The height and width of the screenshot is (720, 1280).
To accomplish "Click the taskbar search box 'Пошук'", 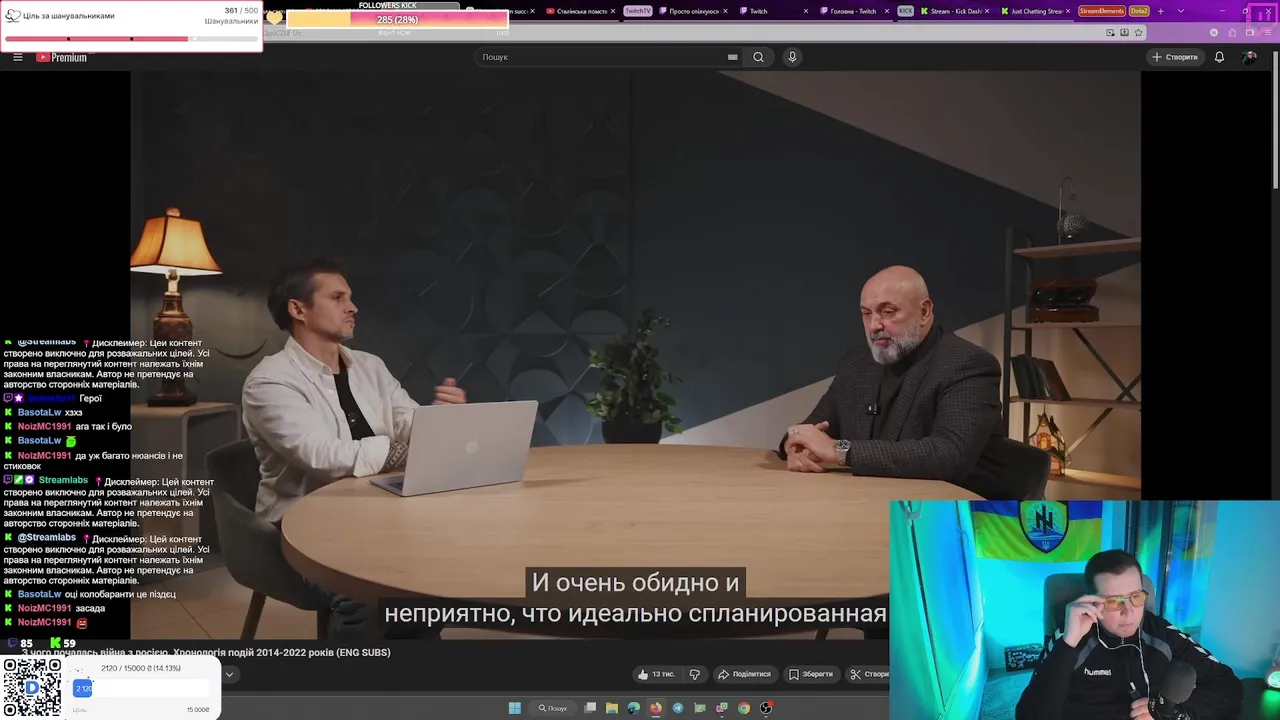I will 553,708.
